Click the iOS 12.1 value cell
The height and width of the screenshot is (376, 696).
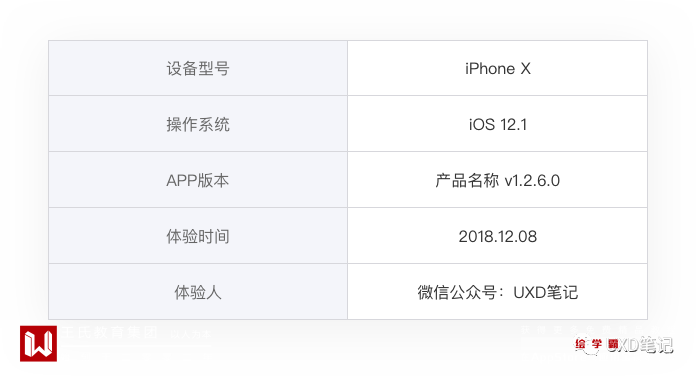pyautogui.click(x=498, y=124)
